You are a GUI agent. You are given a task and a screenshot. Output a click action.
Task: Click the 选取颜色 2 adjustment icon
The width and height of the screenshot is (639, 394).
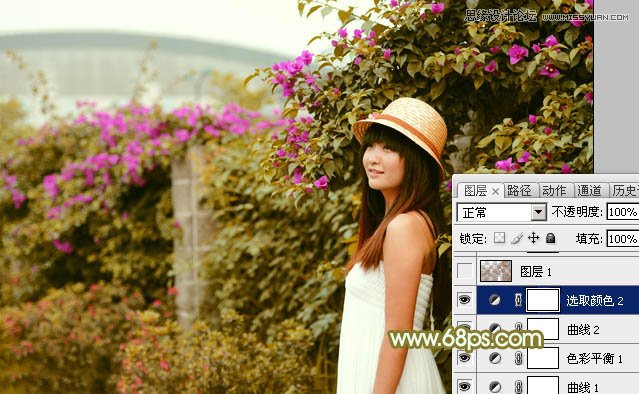(495, 300)
